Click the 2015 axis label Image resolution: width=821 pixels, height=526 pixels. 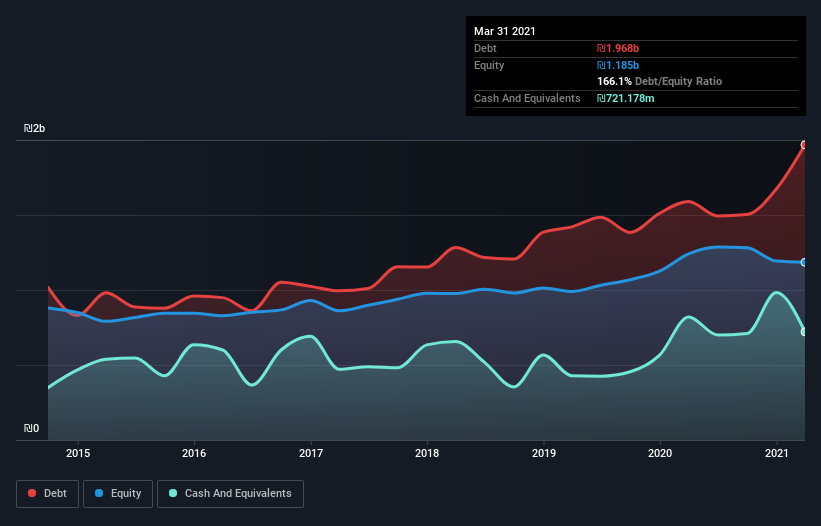pos(78,453)
